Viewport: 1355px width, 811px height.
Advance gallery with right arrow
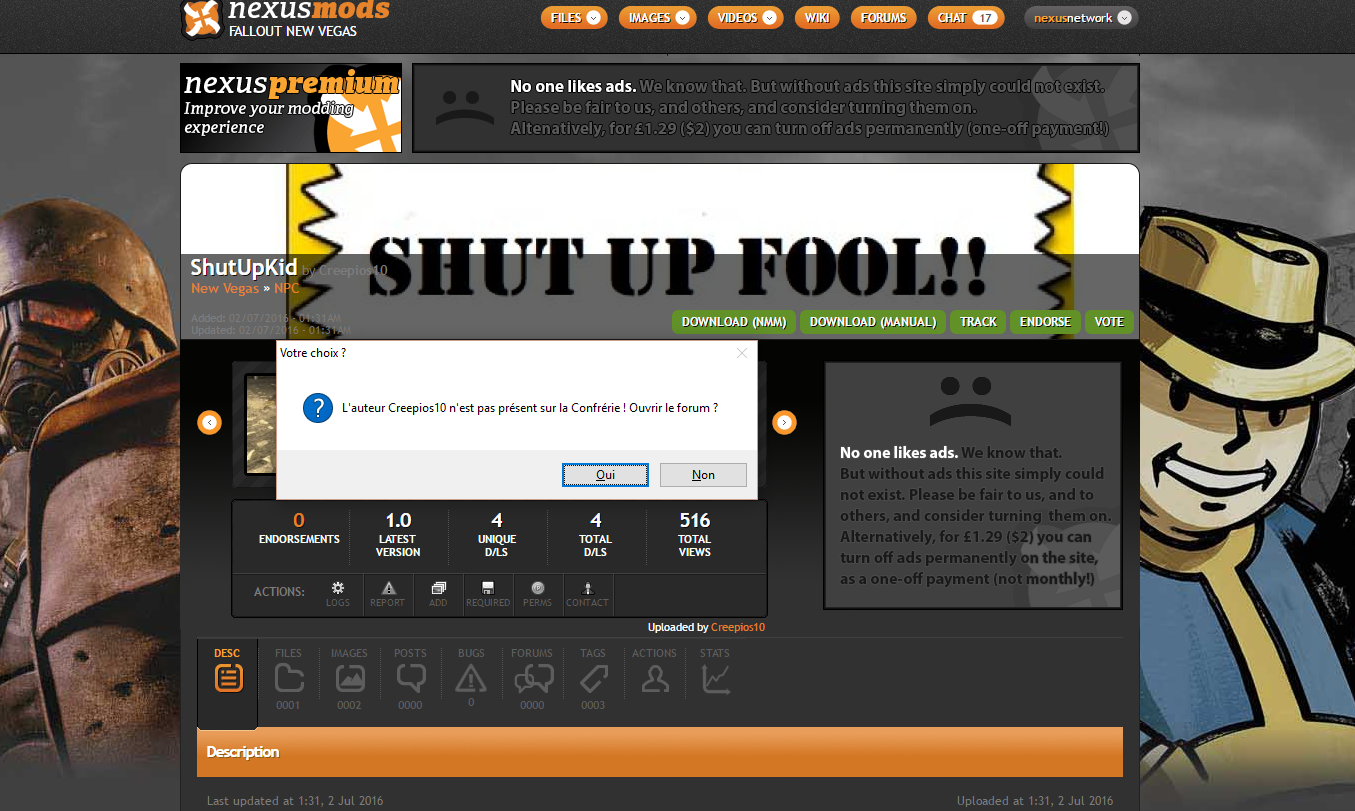point(784,423)
